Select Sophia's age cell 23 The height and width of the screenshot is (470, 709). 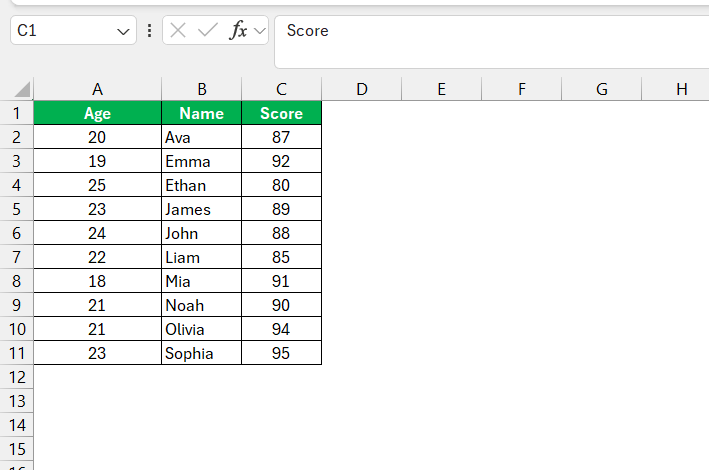click(x=97, y=353)
